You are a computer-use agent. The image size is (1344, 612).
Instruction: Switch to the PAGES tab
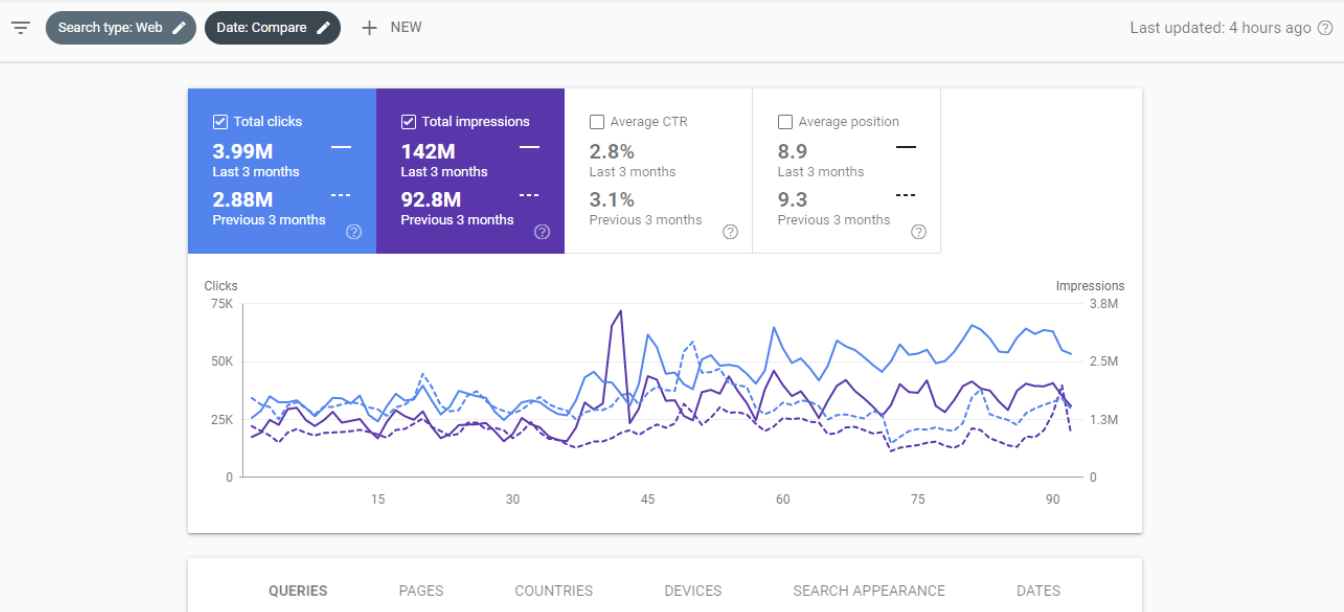[421, 591]
